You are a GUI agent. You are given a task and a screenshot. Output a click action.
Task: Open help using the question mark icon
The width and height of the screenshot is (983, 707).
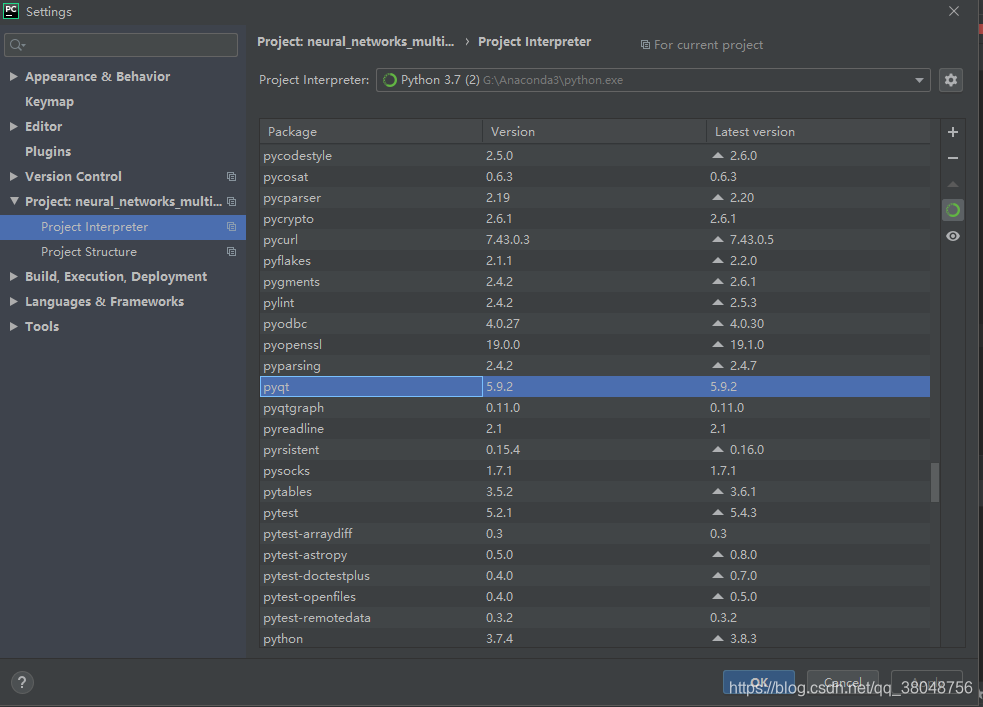[21, 682]
